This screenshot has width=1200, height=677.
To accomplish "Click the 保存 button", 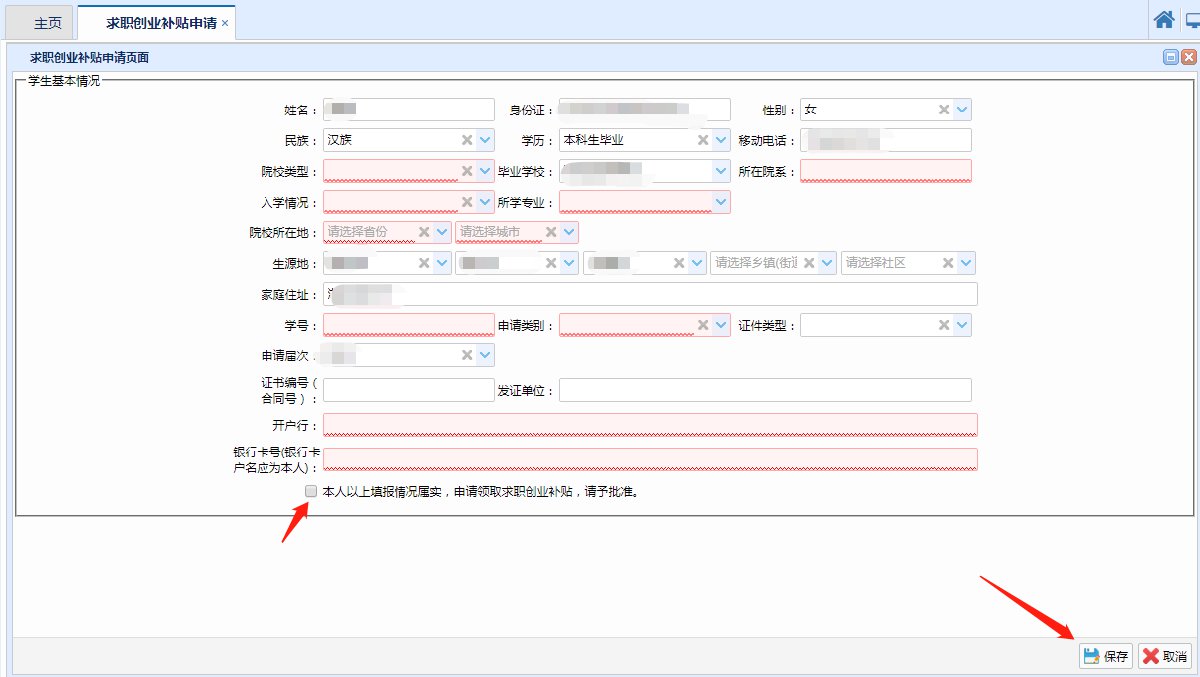I will 1106,656.
